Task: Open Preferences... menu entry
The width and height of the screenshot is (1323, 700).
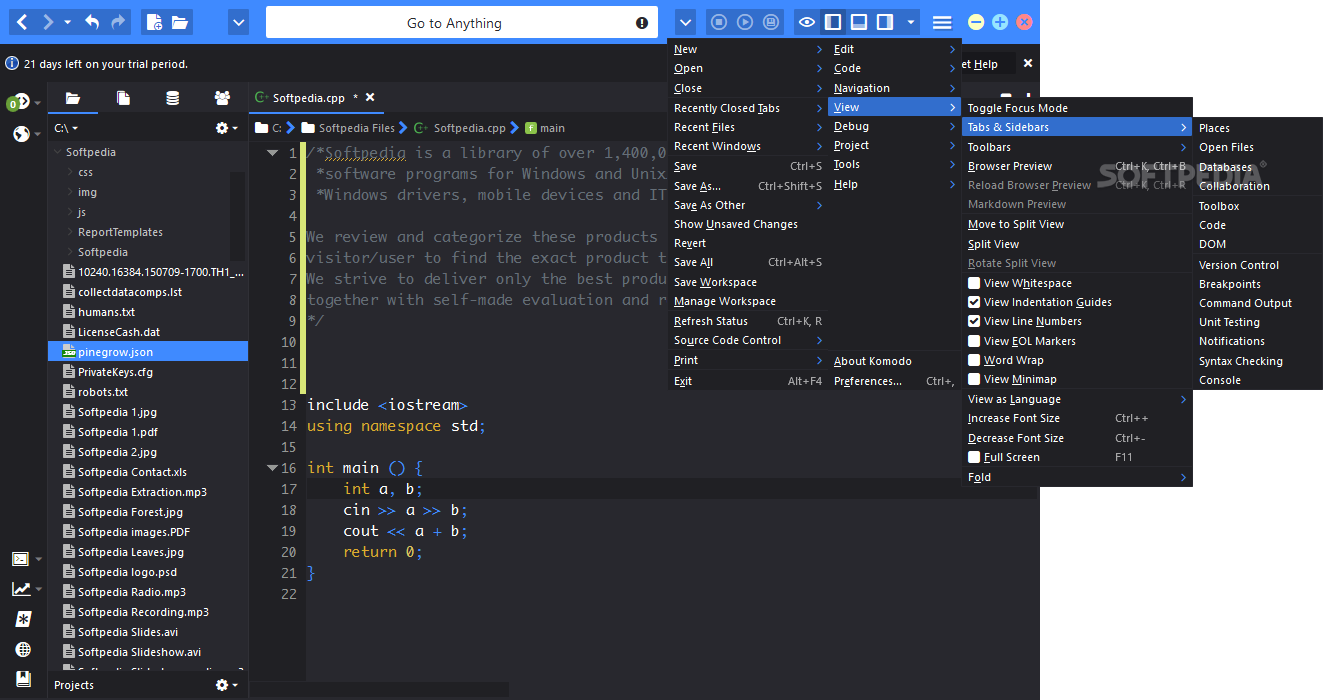Action: click(894, 381)
